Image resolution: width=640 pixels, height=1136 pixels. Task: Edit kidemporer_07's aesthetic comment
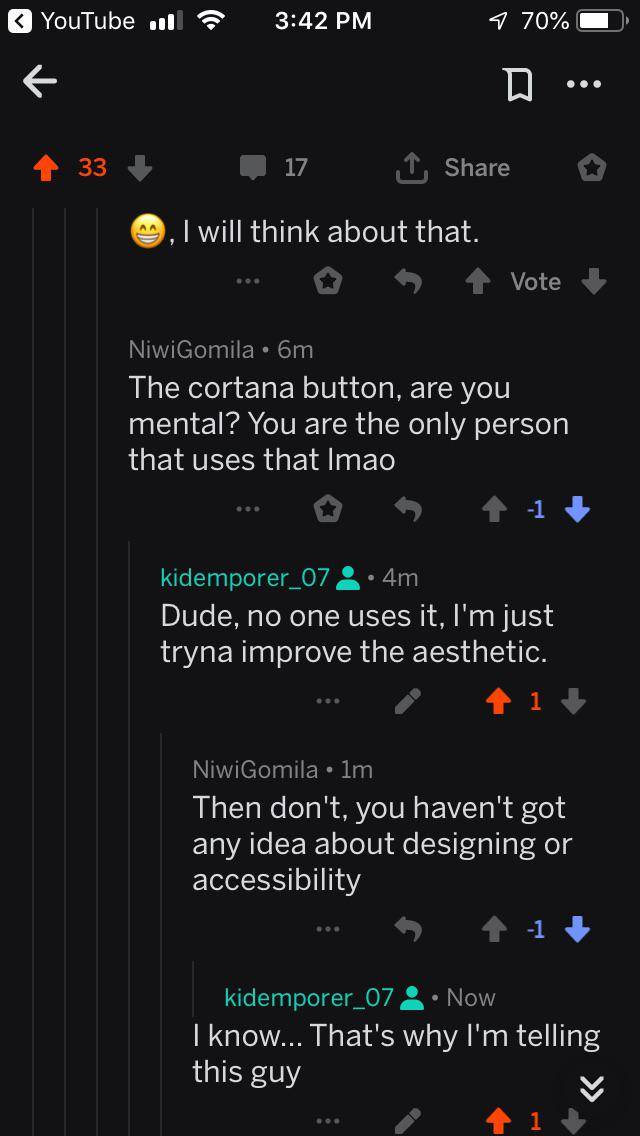[x=408, y=701]
